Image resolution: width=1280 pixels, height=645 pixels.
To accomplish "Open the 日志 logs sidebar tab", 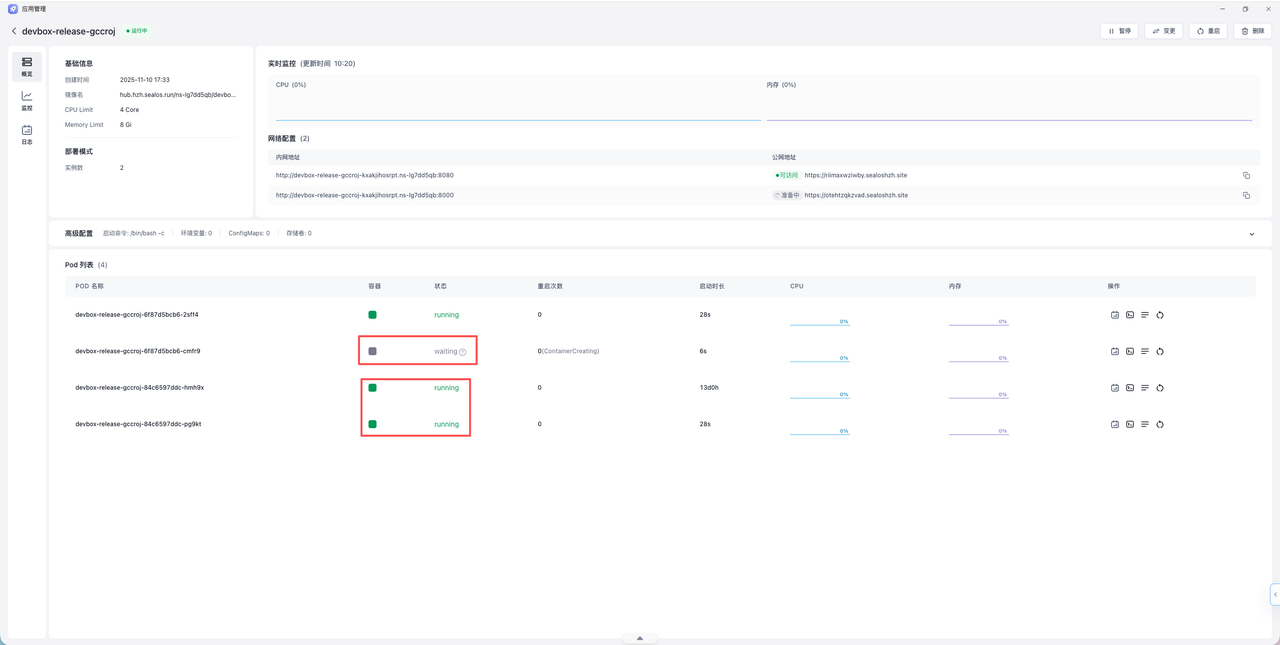I will tap(27, 135).
